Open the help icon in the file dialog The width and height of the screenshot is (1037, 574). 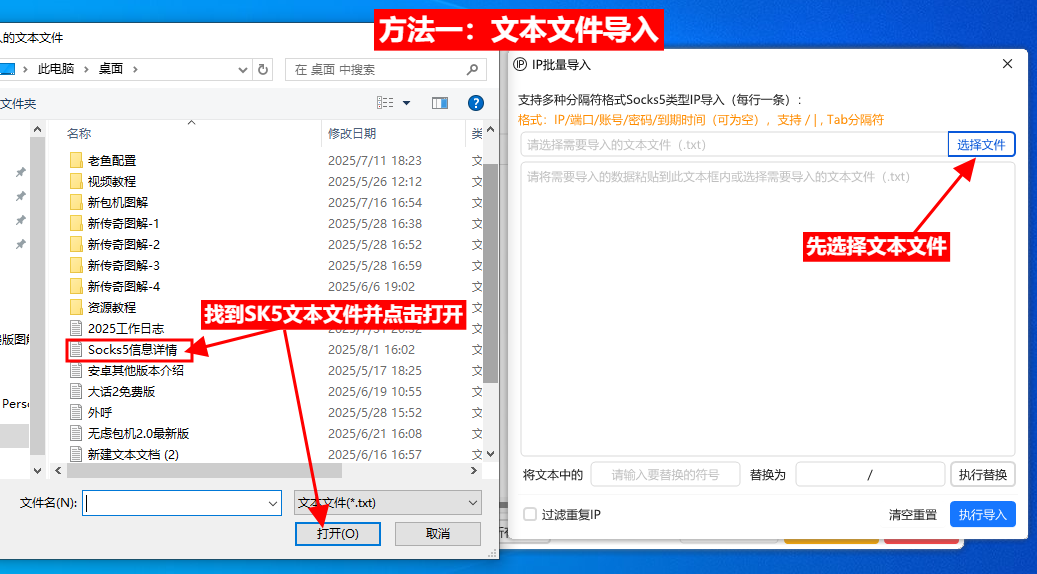476,102
